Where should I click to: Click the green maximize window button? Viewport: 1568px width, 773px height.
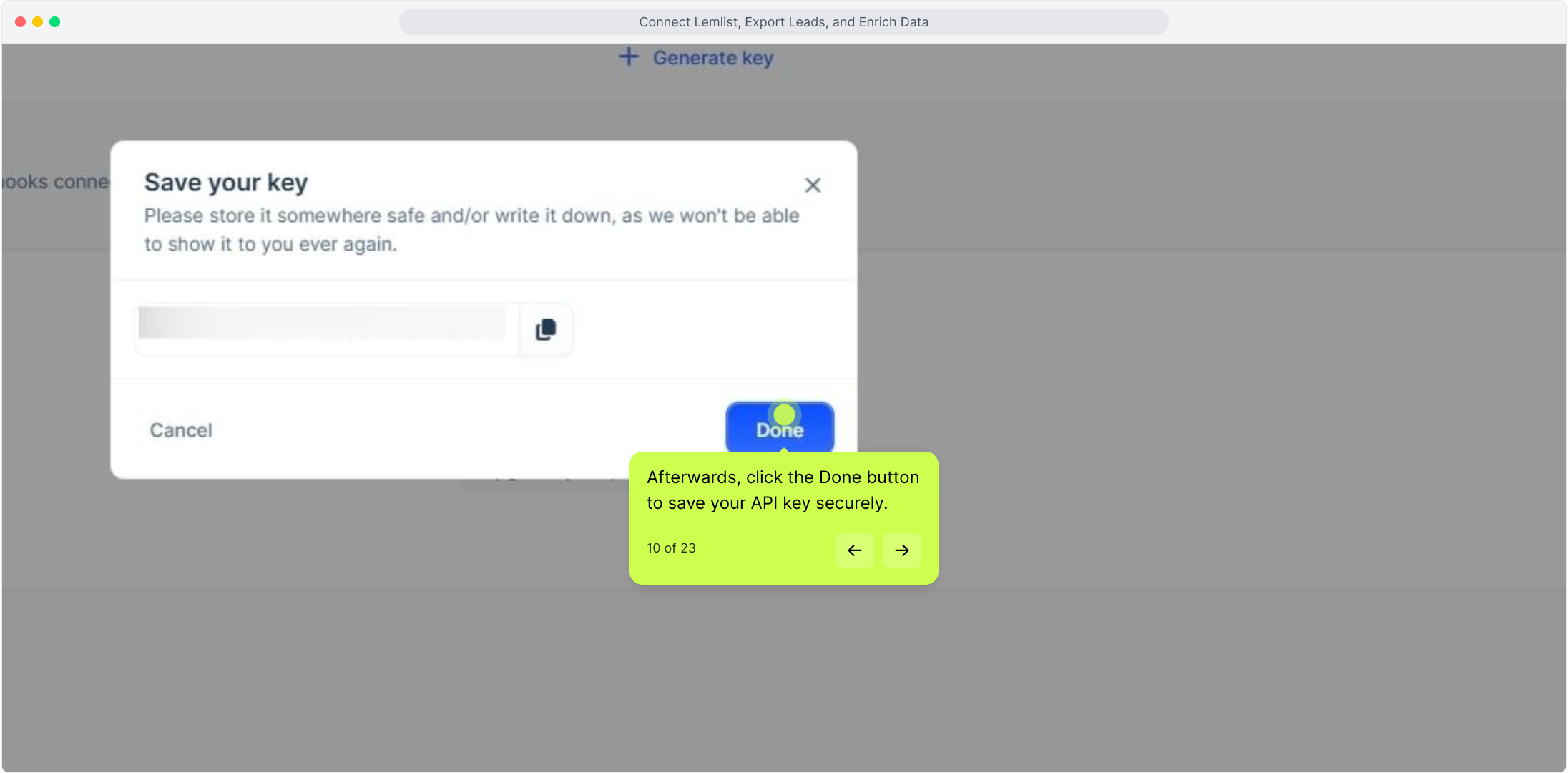[x=54, y=22]
